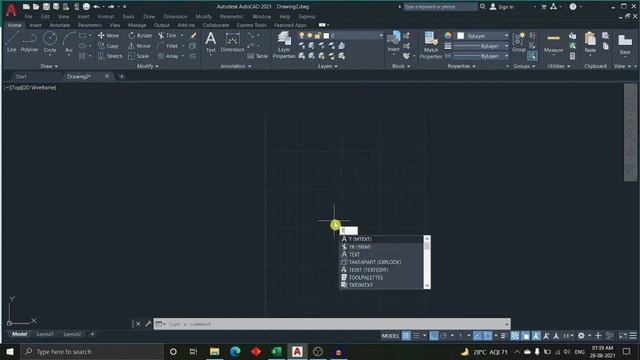Toggle transparency display in status bar

(x=515, y=336)
